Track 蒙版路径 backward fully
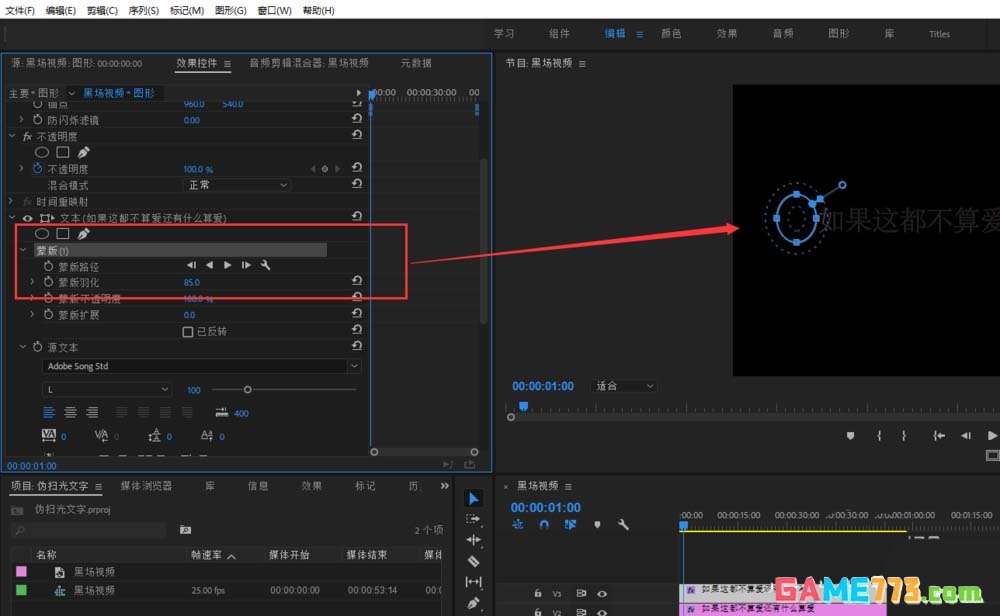The image size is (1000, 616). [191, 265]
